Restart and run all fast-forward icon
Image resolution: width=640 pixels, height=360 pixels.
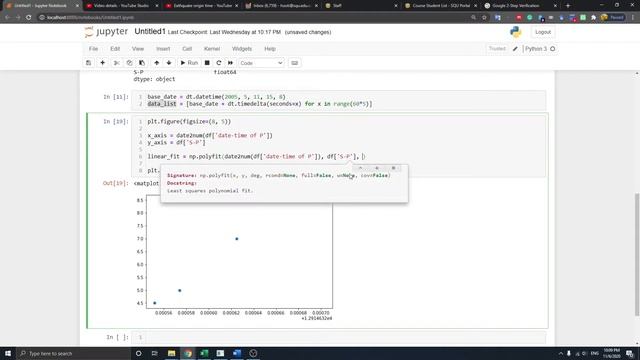(x=230, y=63)
